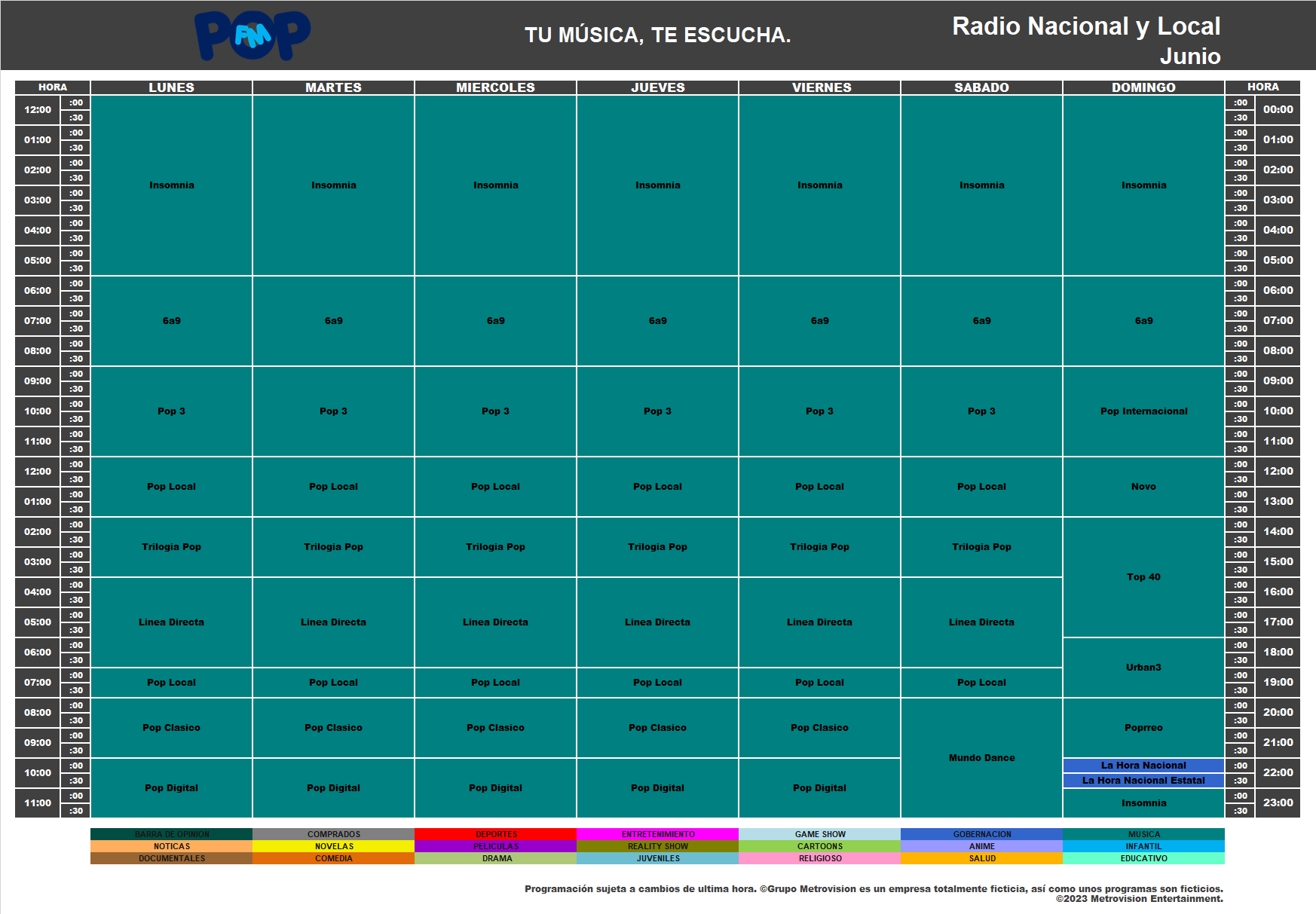Click the NOTICAS orange legend swatch
The height and width of the screenshot is (914, 1316).
171,846
